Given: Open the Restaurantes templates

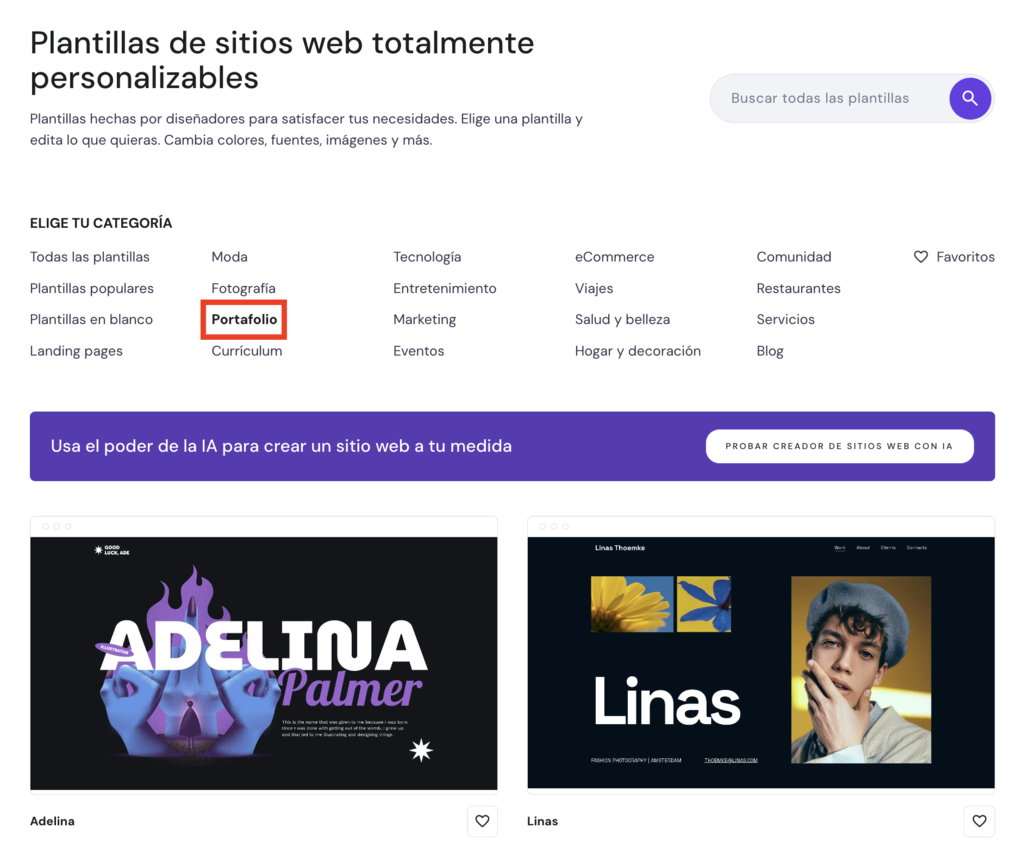Looking at the screenshot, I should [798, 288].
